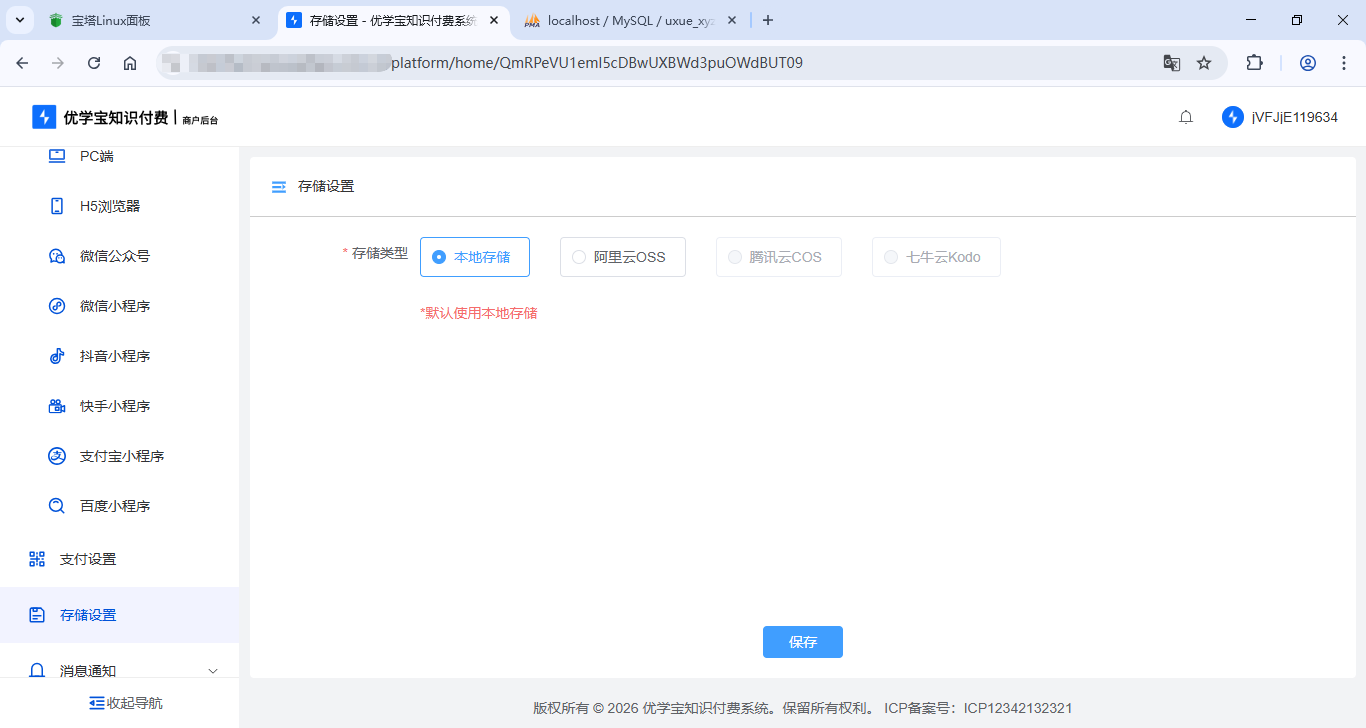Click the WeChat Official Account (微信公众号) sidebar icon

[x=57, y=256]
